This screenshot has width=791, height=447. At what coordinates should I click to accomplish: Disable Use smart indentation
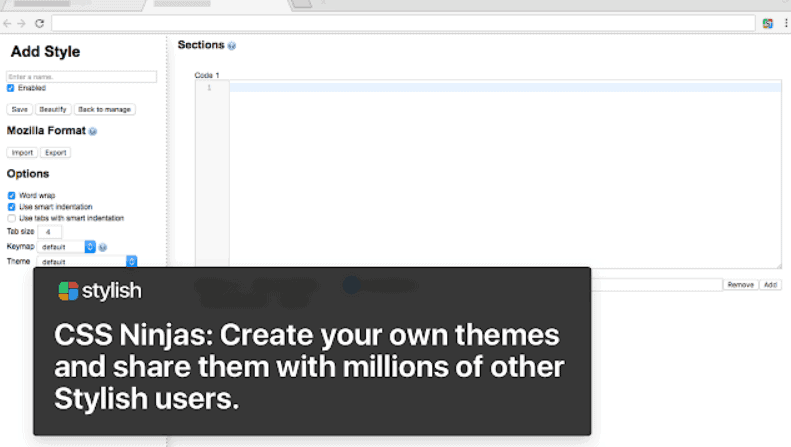[x=12, y=207]
